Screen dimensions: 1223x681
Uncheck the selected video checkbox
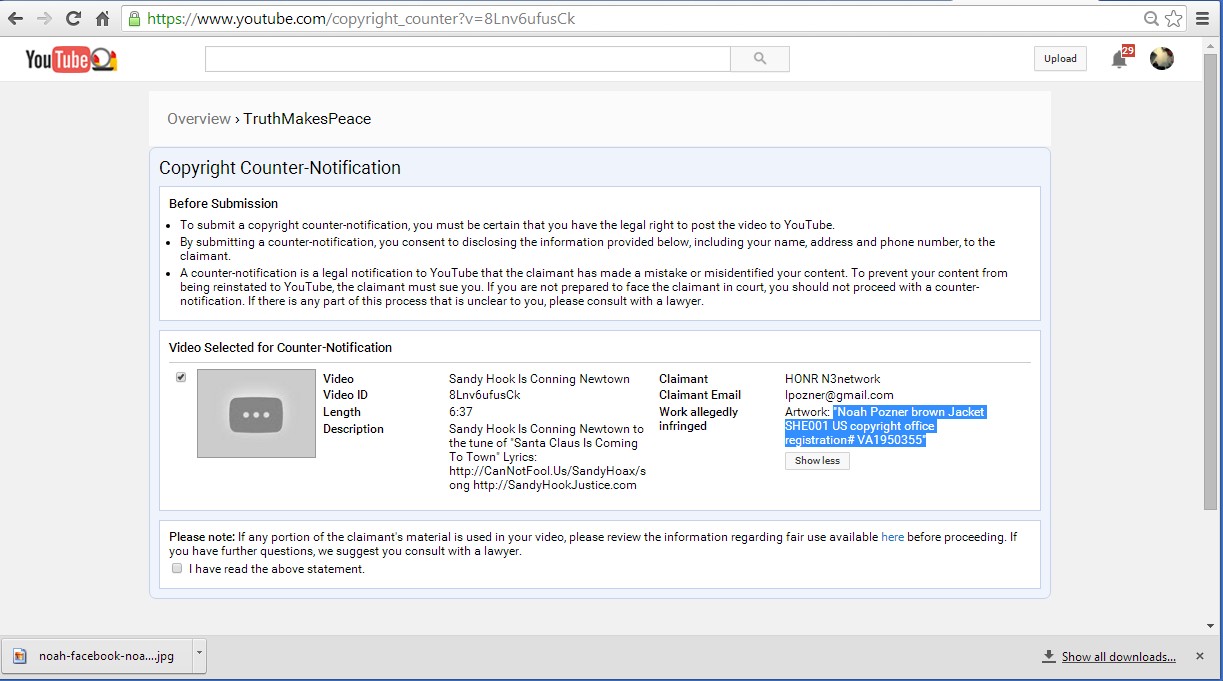(x=181, y=377)
